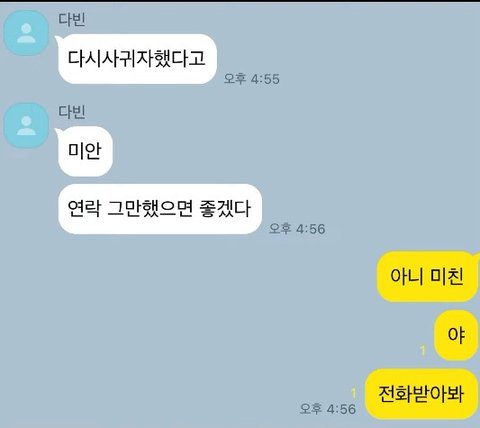Click the '오후 4:55' timestamp
This screenshot has height=428, width=480.
pyautogui.click(x=252, y=79)
